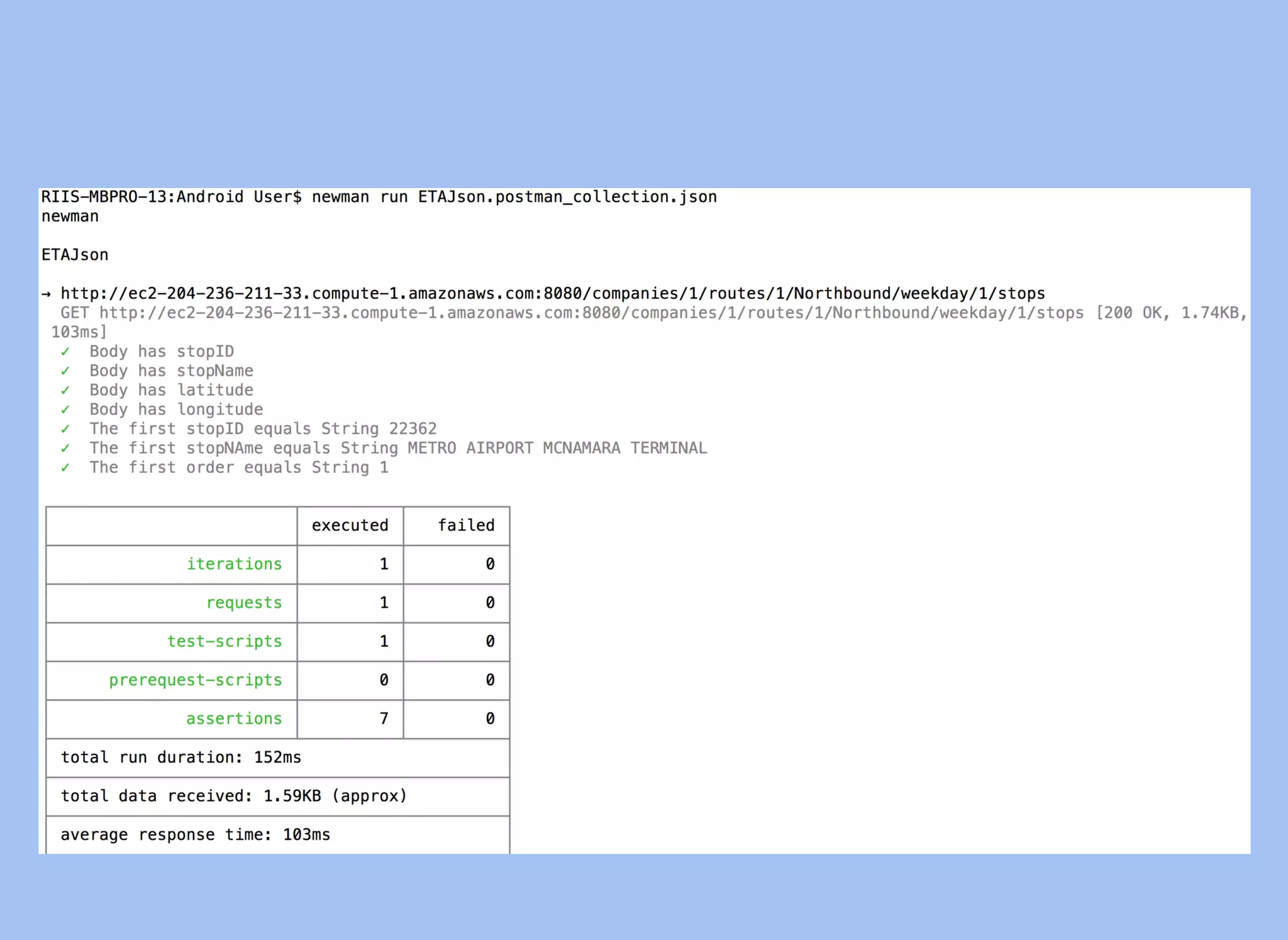Click the failed column header

pos(466,525)
